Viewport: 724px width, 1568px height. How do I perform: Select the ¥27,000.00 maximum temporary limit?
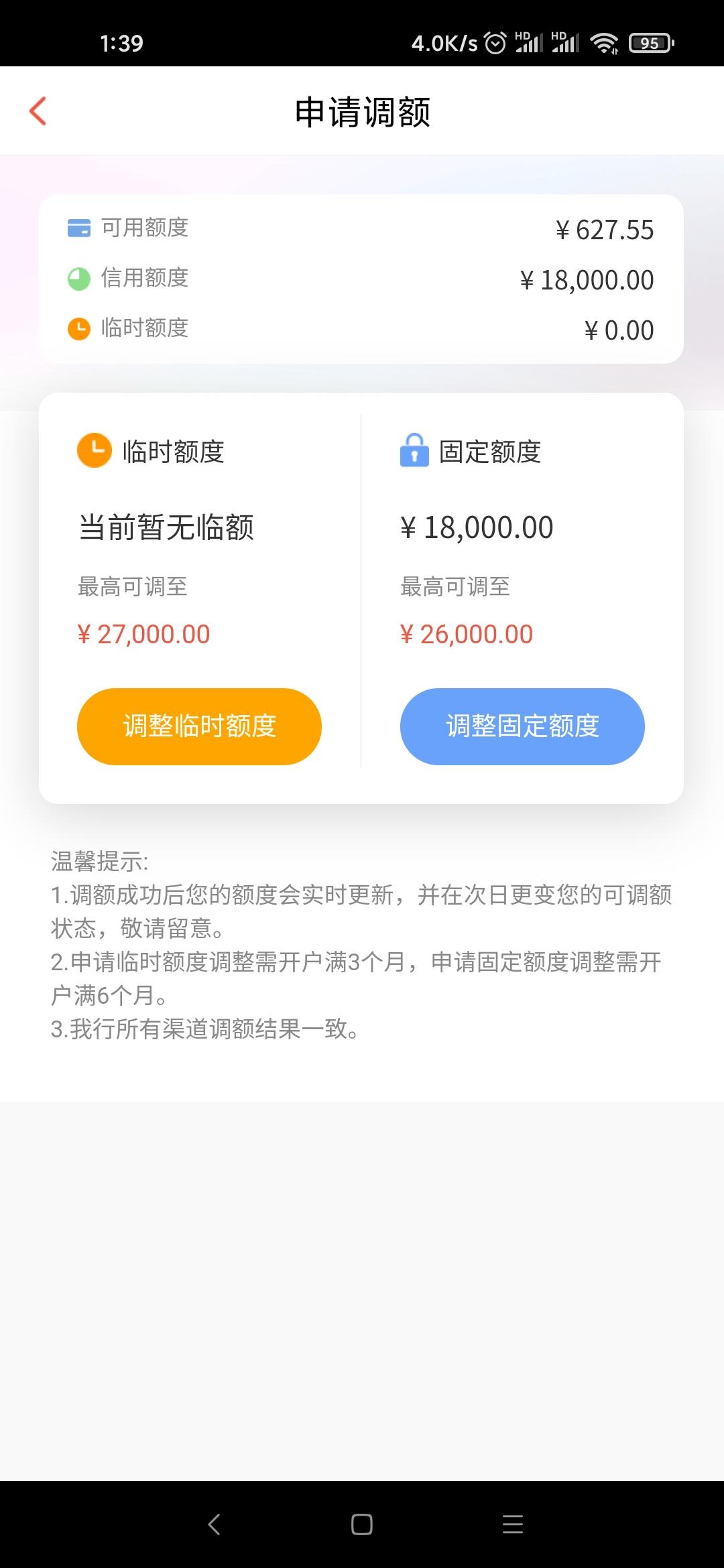coord(143,634)
